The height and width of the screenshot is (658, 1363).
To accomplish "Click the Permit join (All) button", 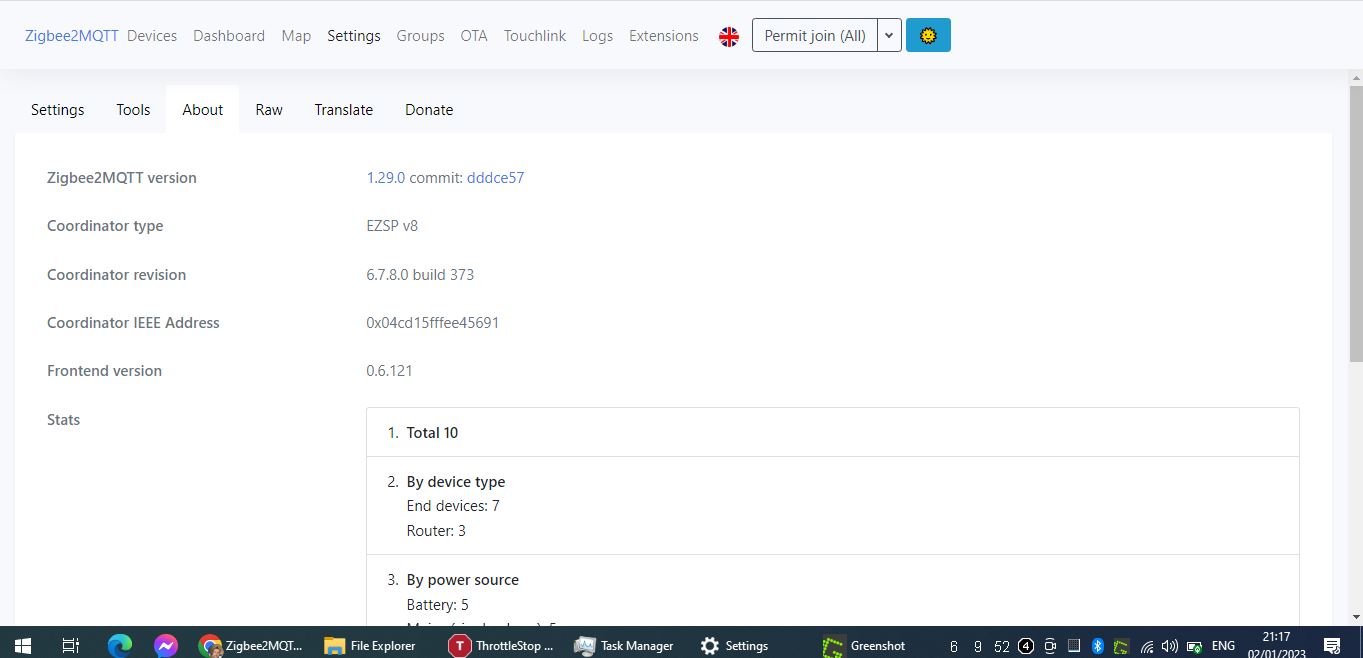I will click(814, 35).
